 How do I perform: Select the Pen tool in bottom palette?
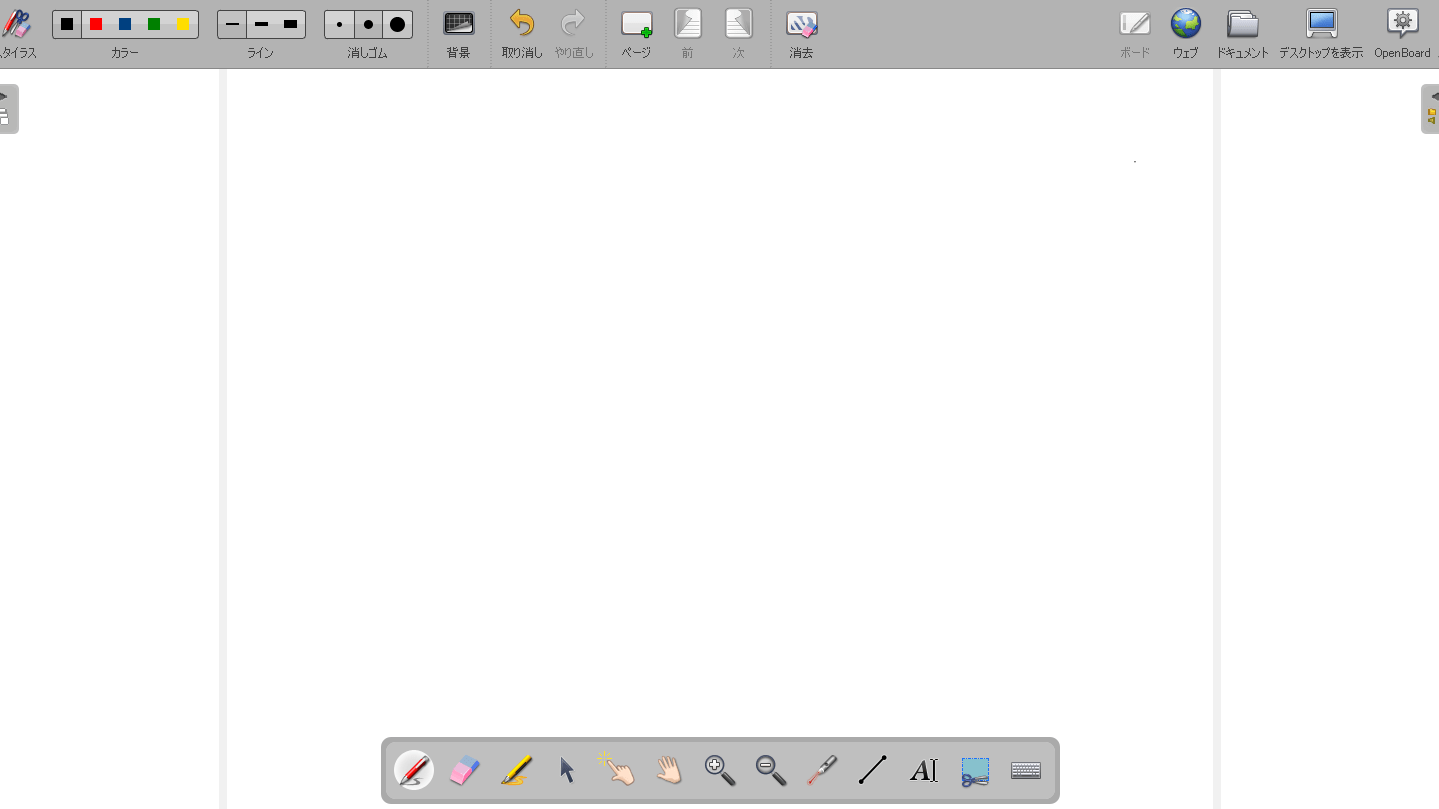click(x=414, y=770)
